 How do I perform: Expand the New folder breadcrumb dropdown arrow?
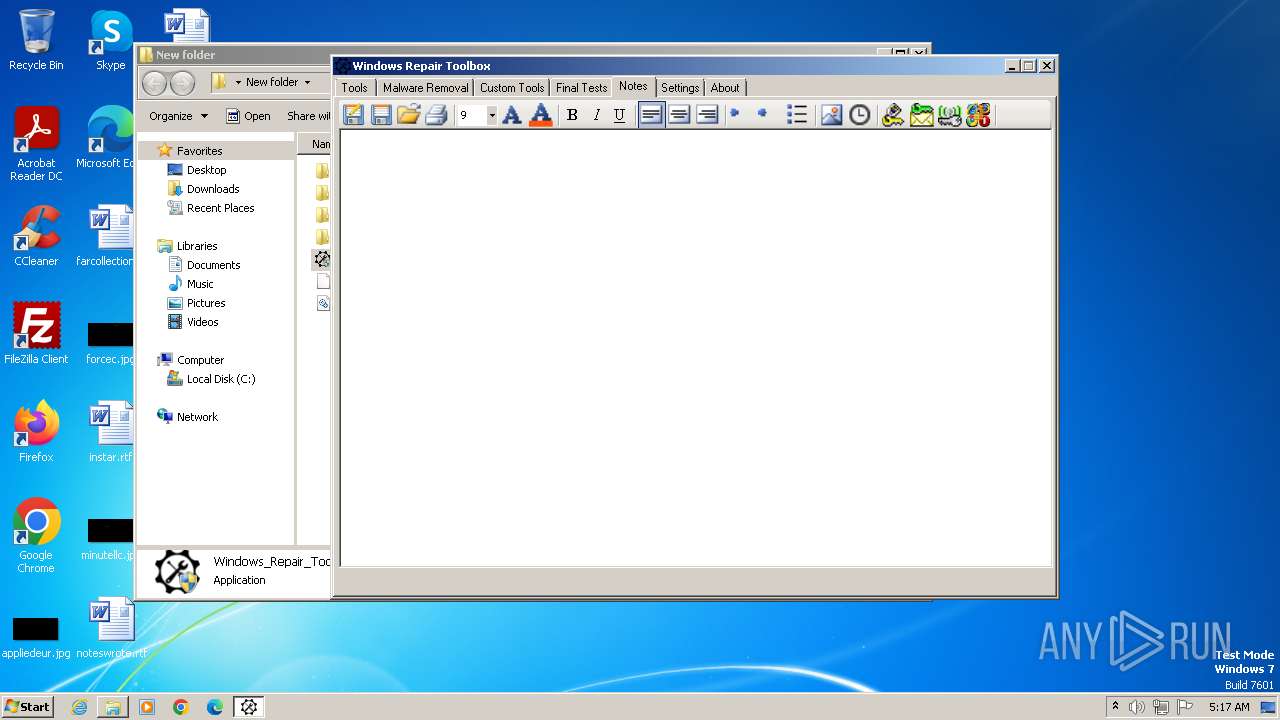click(x=307, y=83)
